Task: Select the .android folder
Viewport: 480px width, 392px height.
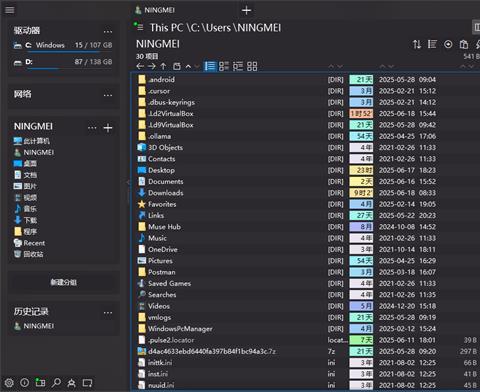Action: click(156, 79)
